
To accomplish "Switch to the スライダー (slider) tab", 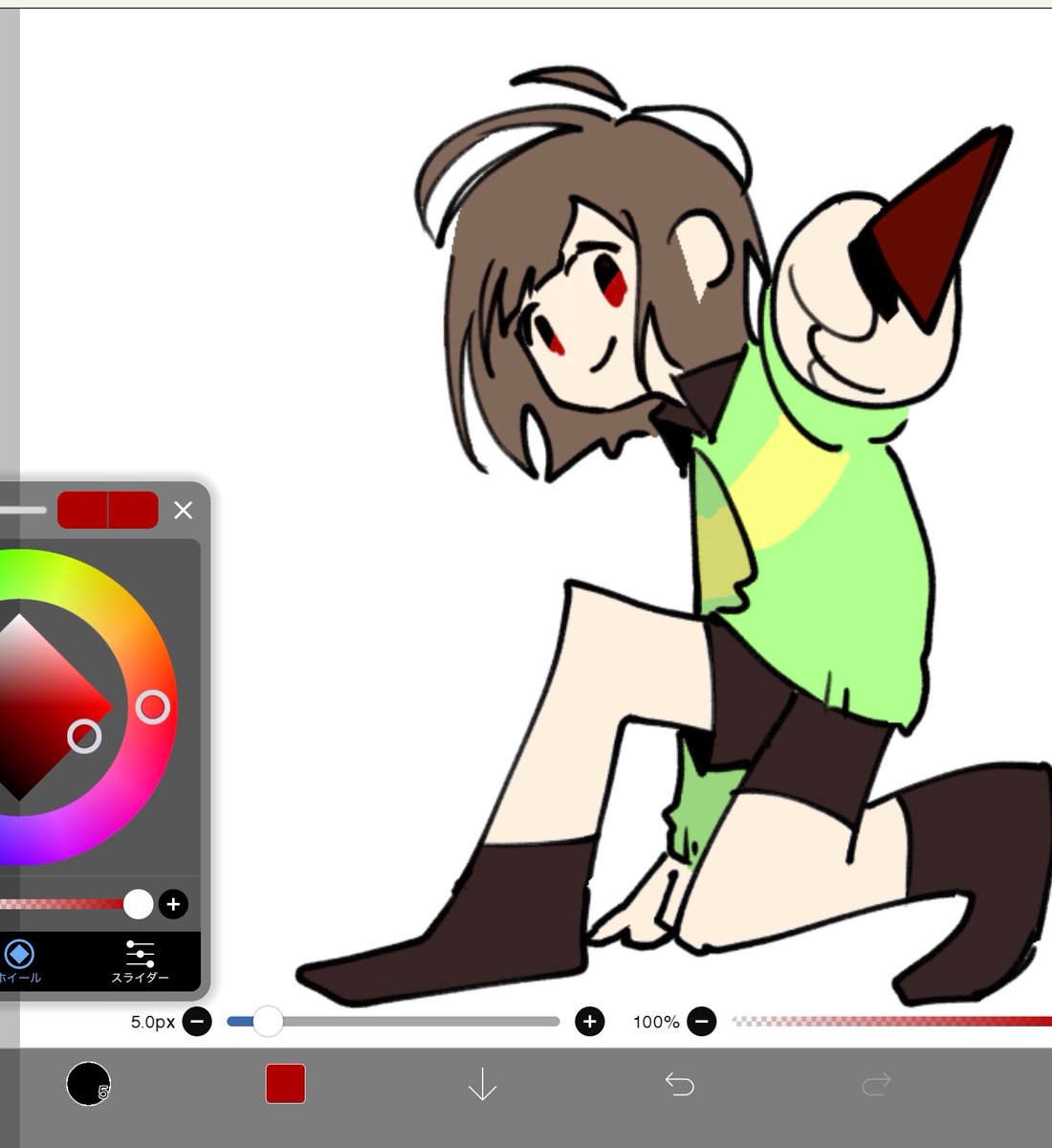I will click(x=140, y=960).
